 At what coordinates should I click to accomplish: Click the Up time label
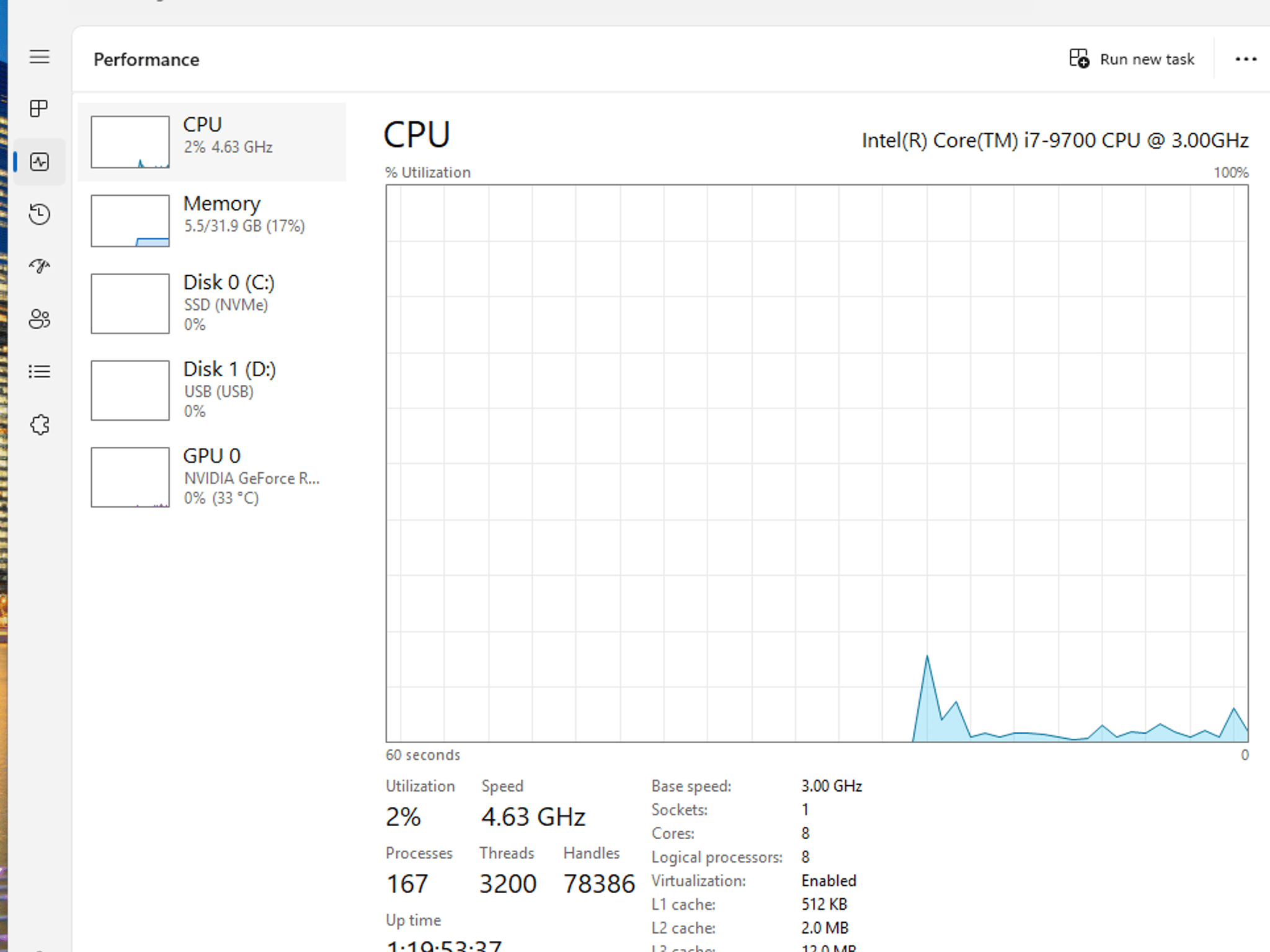point(413,920)
